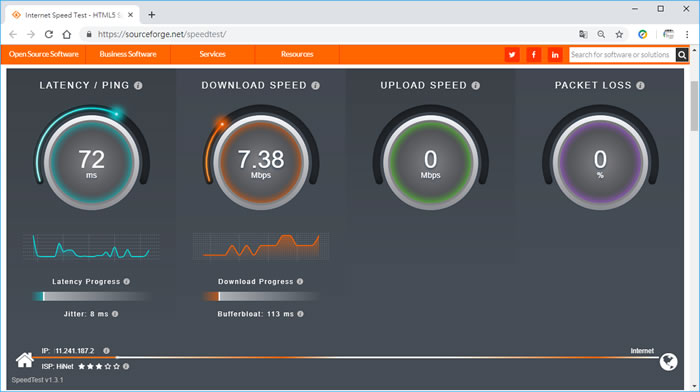Go forward with the browser forward arrow
700x392 pixels.
pos(31,34)
